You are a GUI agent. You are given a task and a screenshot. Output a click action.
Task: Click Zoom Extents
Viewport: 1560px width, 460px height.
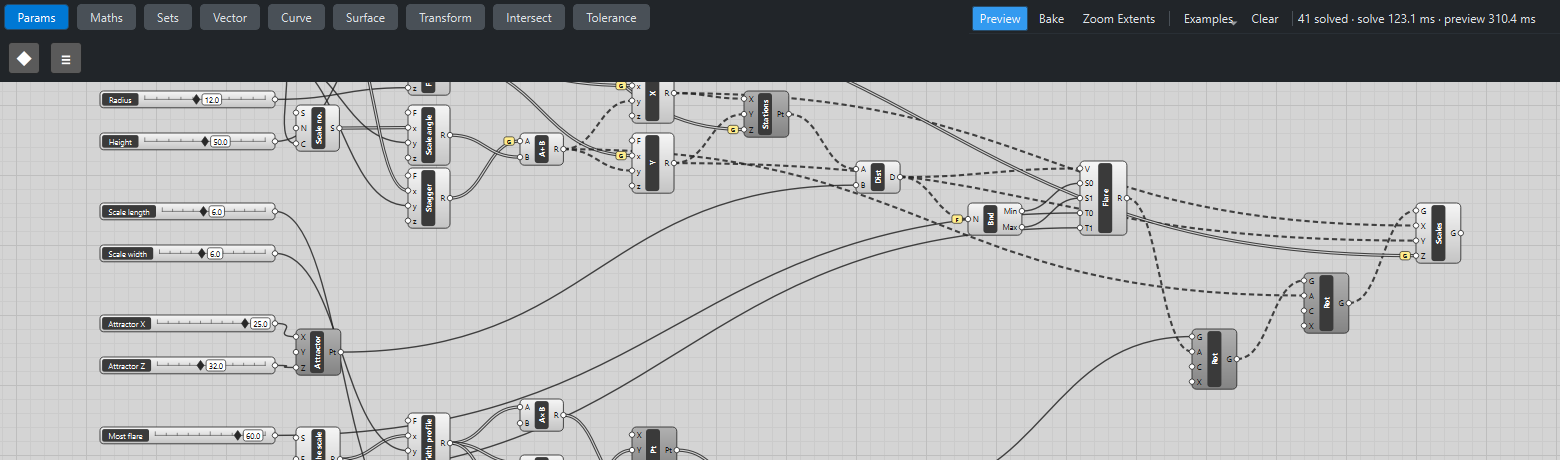click(1118, 18)
